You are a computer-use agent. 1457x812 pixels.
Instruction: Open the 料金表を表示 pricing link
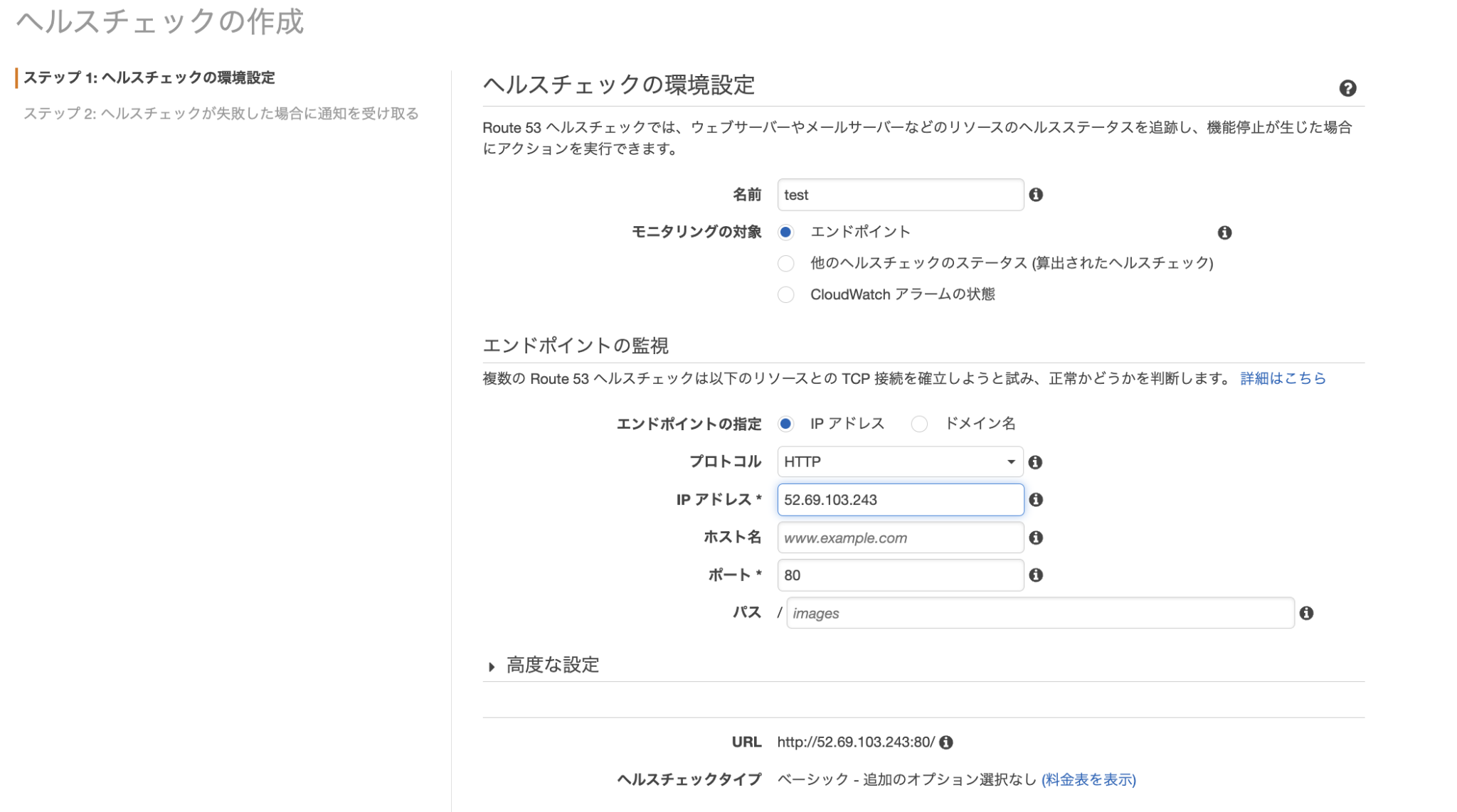tap(1088, 780)
